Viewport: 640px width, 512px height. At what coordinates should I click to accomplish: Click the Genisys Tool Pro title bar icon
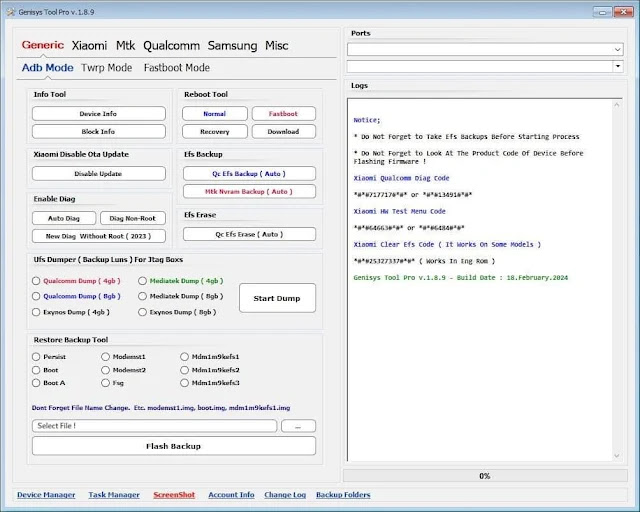pos(11,12)
